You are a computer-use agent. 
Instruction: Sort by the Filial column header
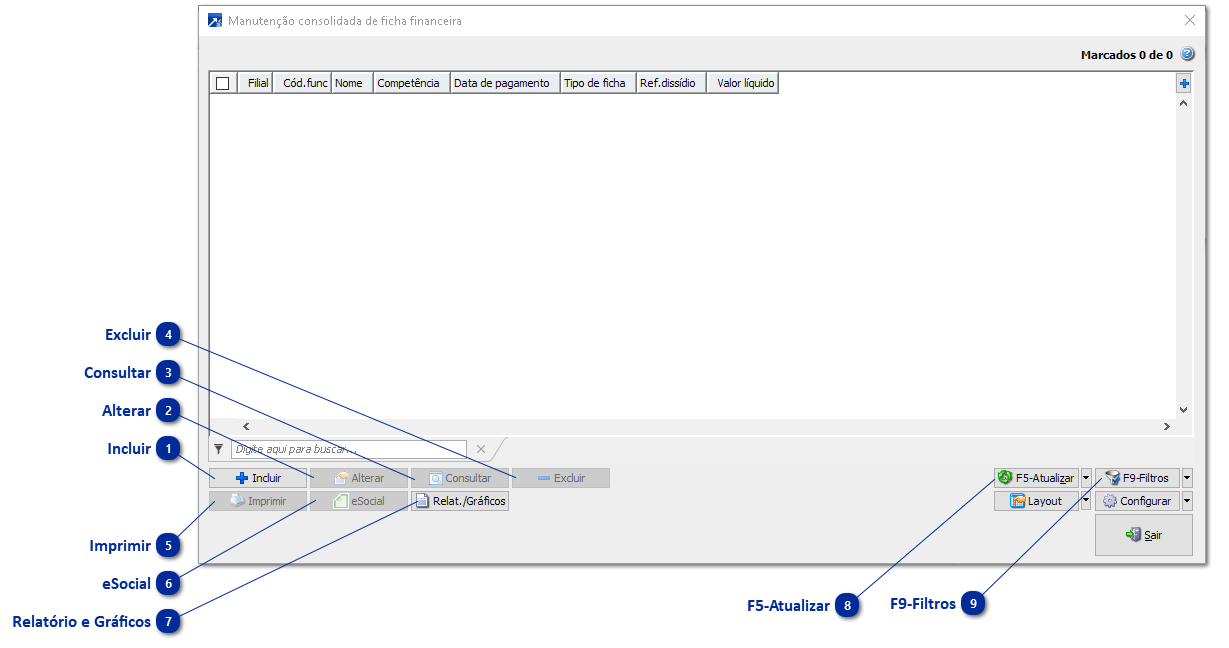coord(256,83)
